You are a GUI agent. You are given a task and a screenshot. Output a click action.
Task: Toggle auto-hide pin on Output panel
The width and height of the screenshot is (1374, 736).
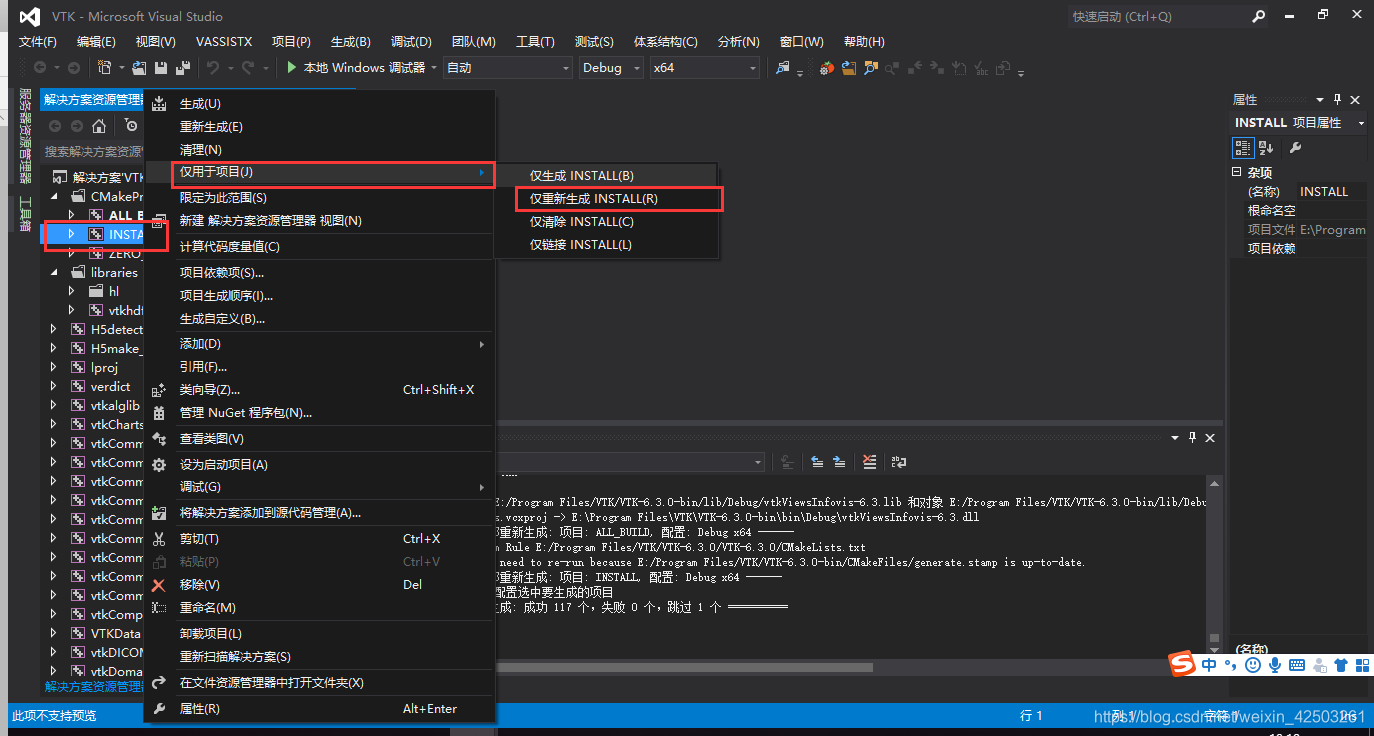1192,438
